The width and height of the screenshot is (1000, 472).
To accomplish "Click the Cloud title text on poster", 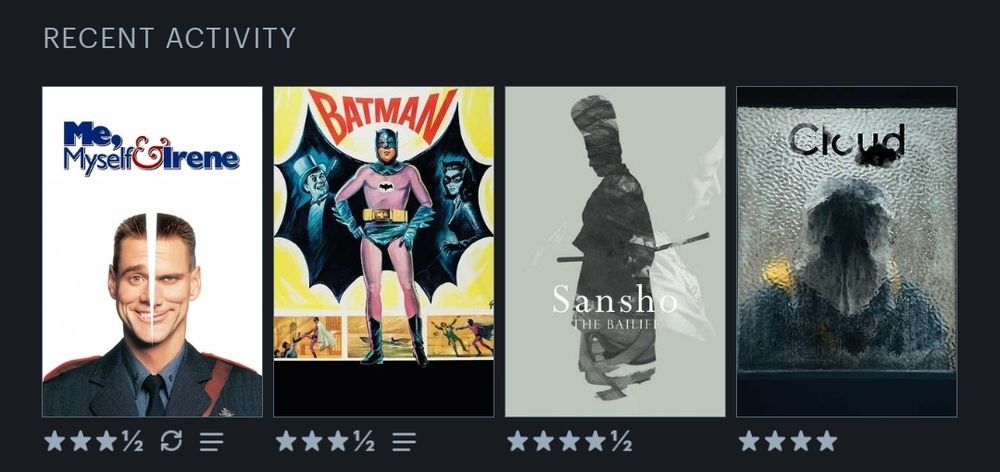I will click(847, 142).
